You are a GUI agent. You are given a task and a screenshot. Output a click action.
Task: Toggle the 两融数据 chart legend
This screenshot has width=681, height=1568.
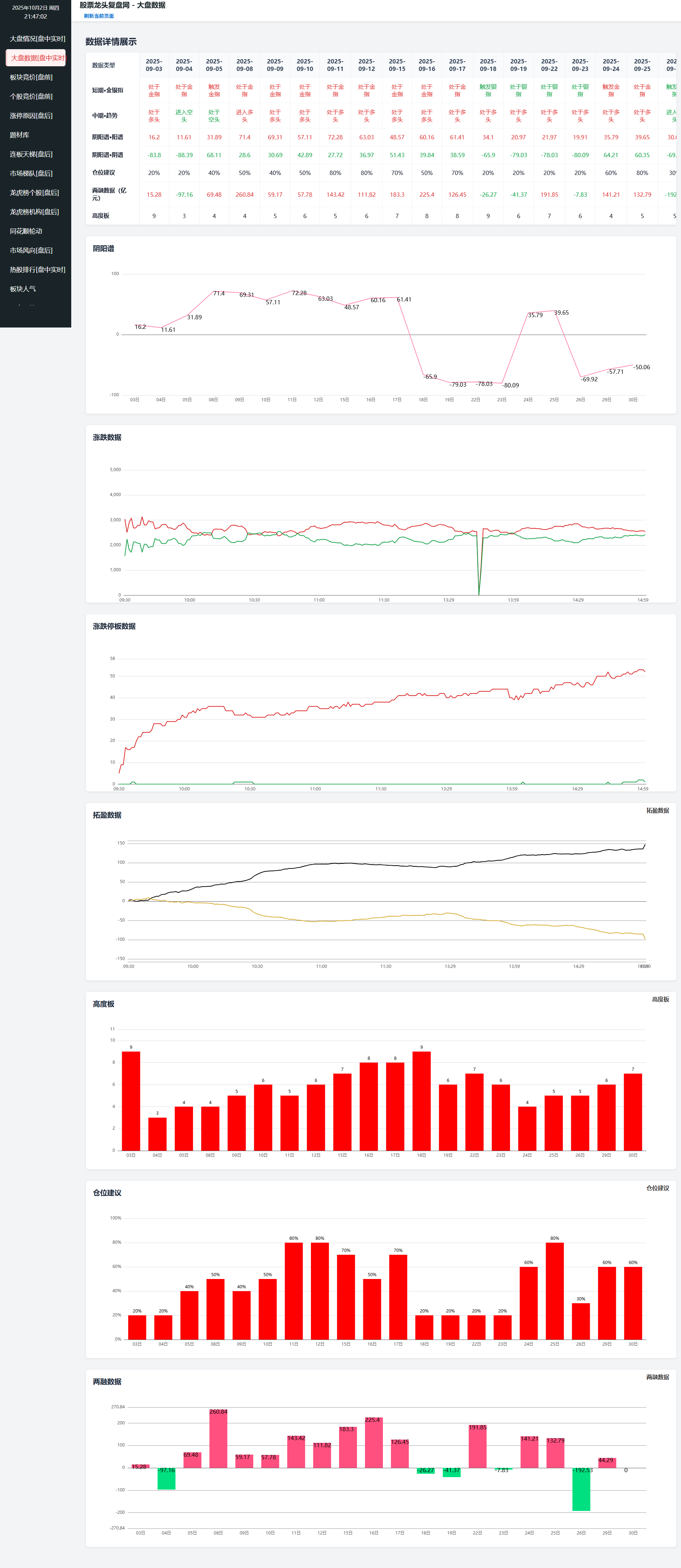[657, 1377]
